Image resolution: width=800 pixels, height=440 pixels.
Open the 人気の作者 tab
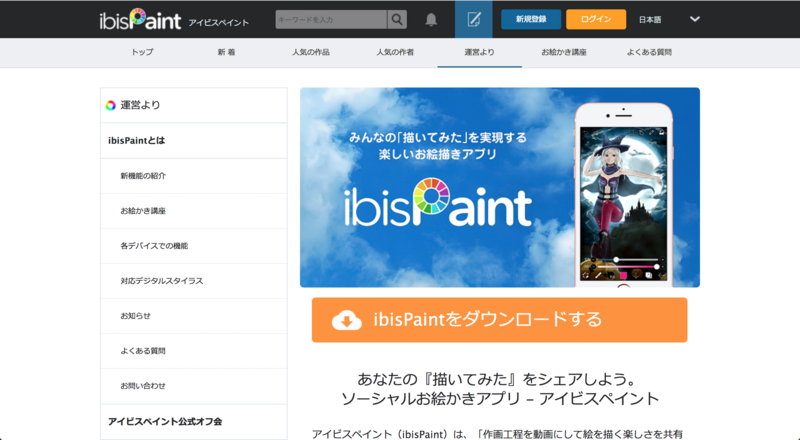pyautogui.click(x=395, y=52)
